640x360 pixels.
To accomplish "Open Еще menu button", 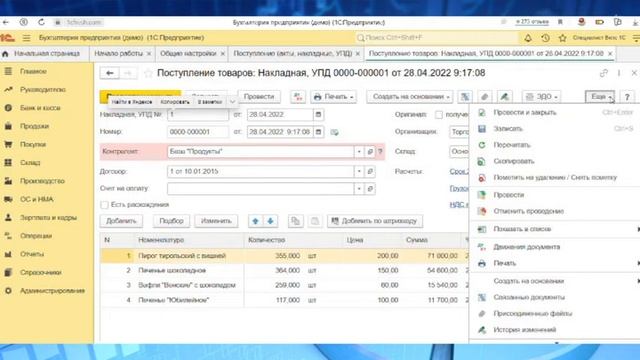I will click(600, 97).
